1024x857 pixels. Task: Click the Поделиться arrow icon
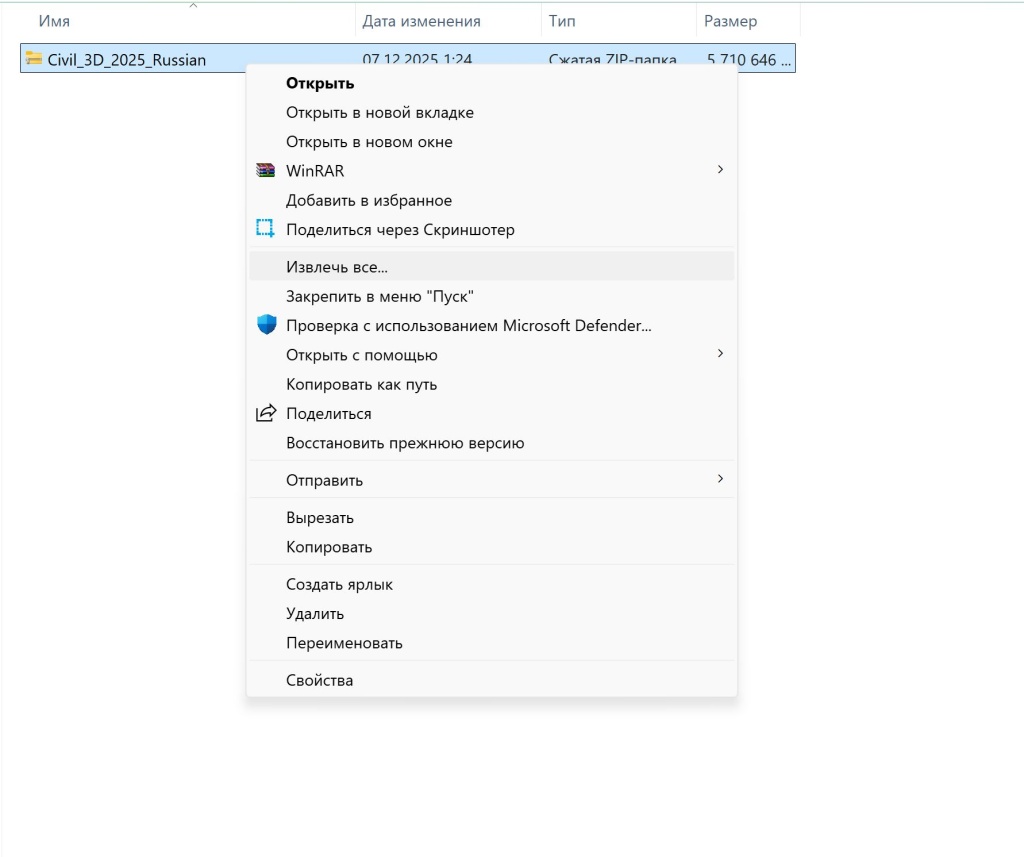click(265, 413)
